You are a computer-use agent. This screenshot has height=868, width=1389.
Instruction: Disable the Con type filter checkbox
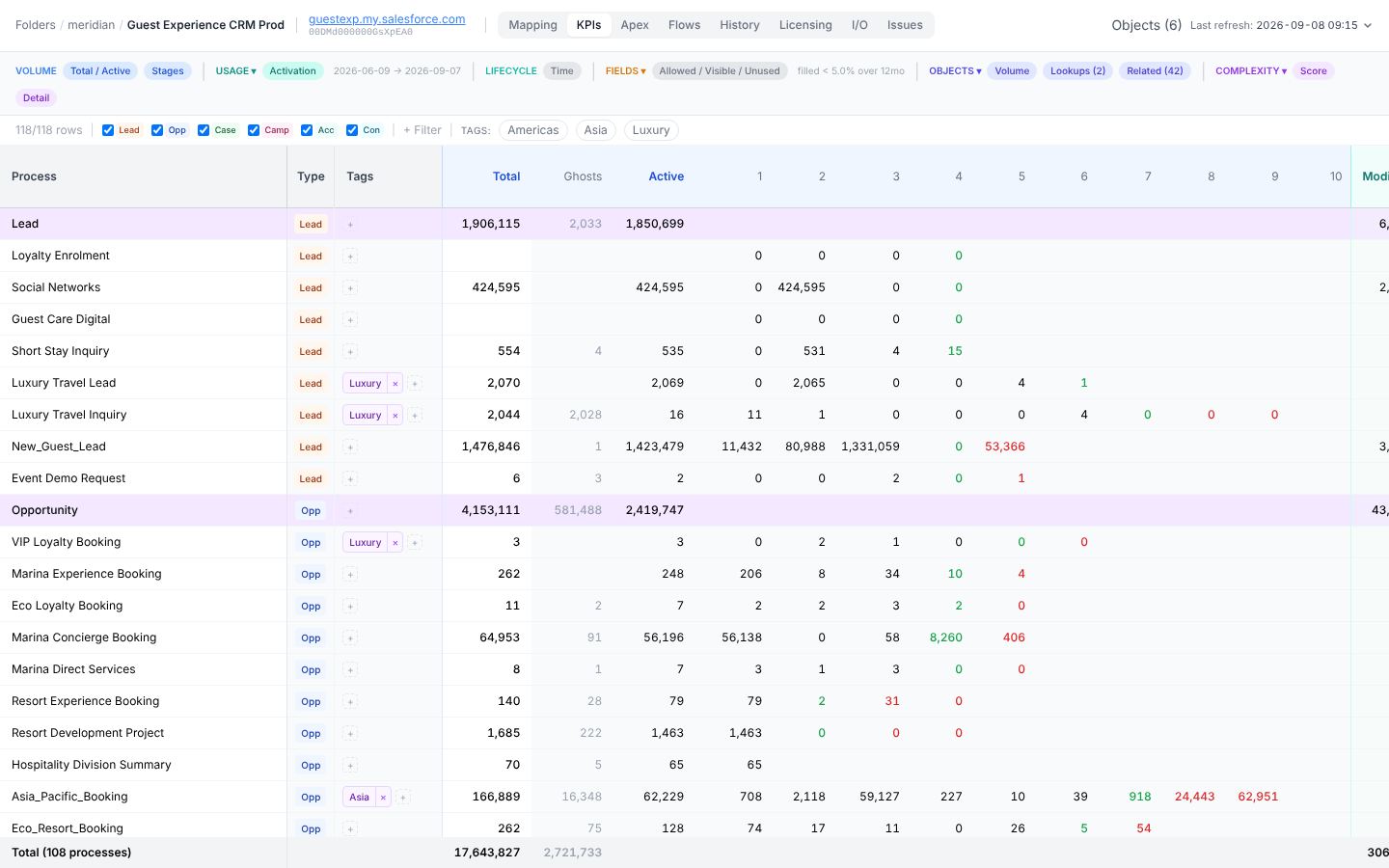352,130
